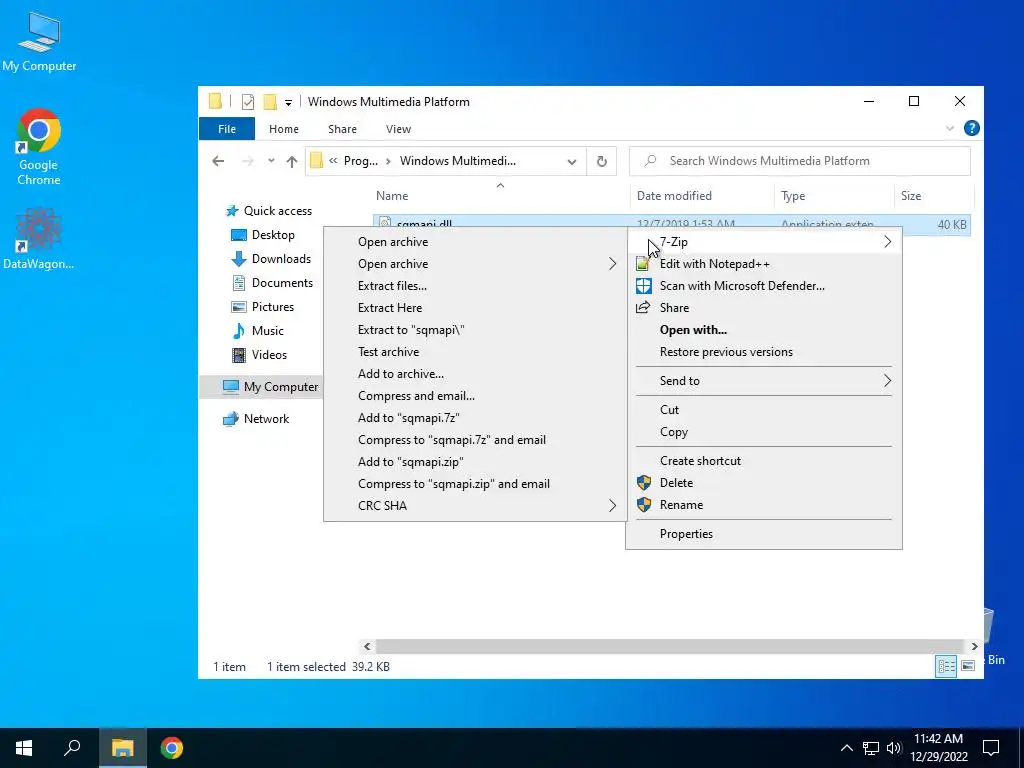Click the Properties icon in the title bar quick access toolbar
The height and width of the screenshot is (768, 1024).
[x=248, y=102]
